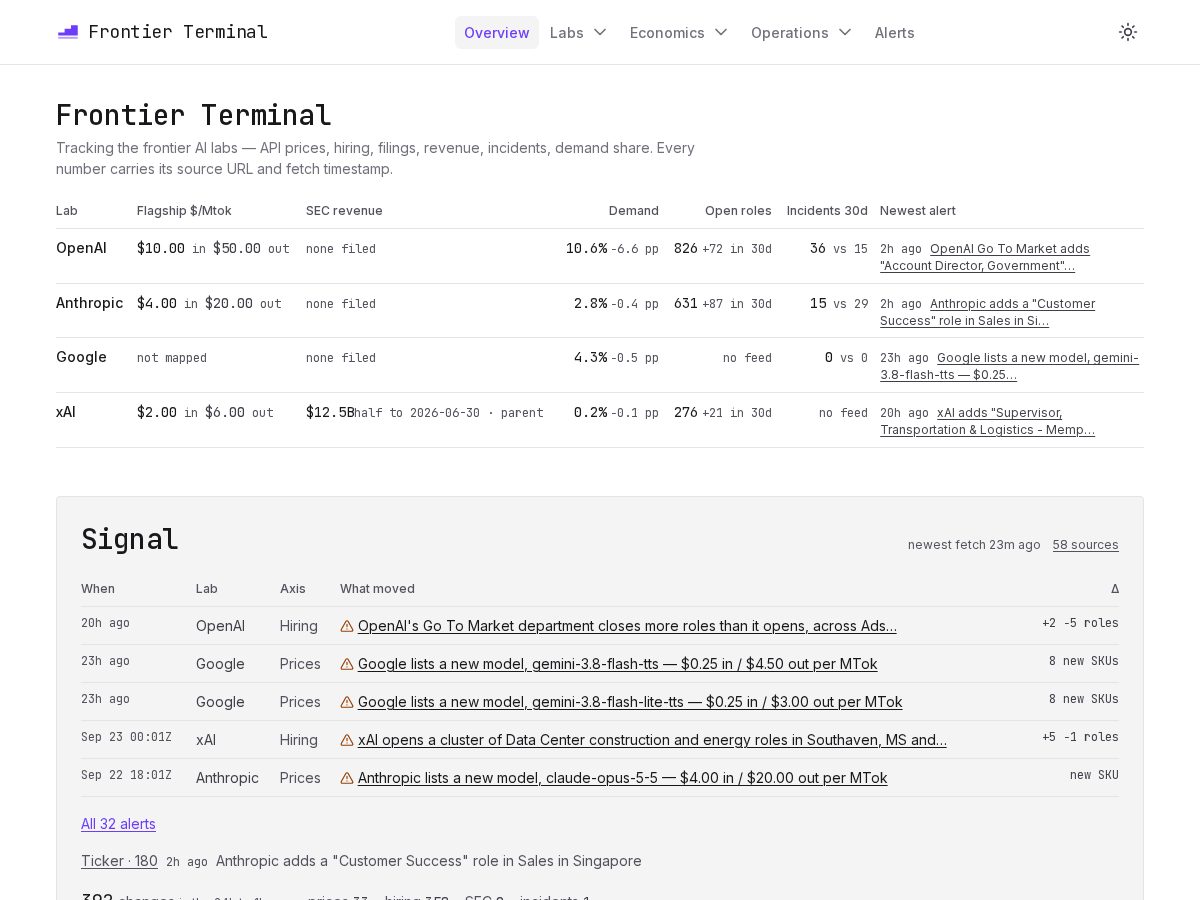
Task: Click the OpenAI lab name in table
Action: tap(81, 248)
